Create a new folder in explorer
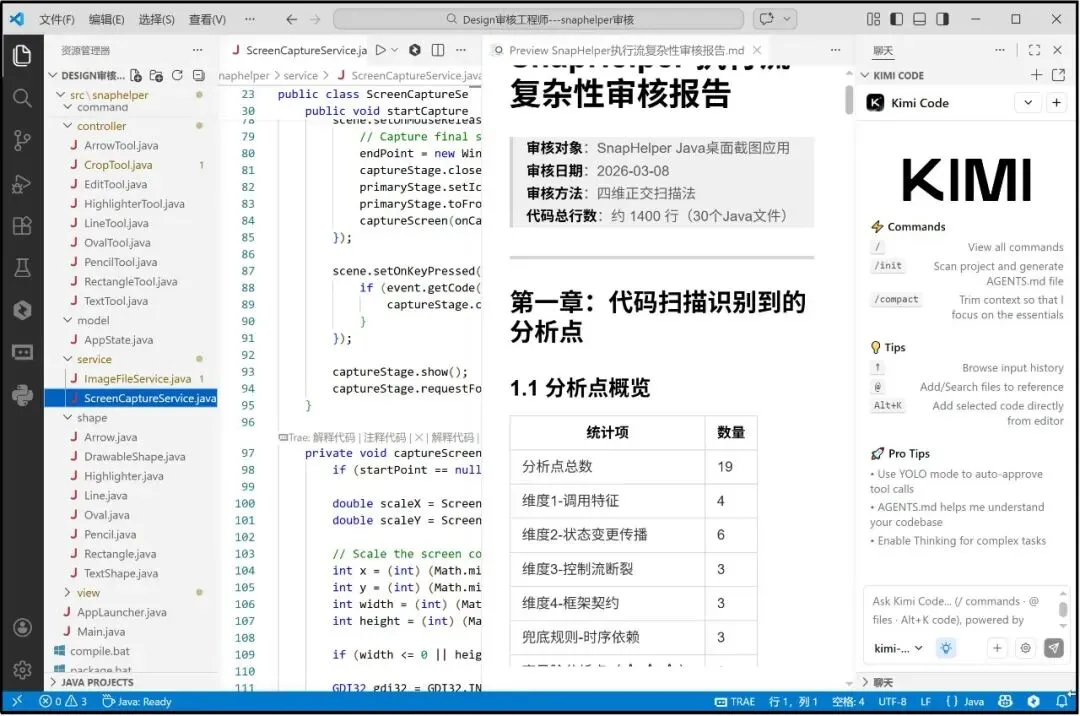 click(156, 76)
